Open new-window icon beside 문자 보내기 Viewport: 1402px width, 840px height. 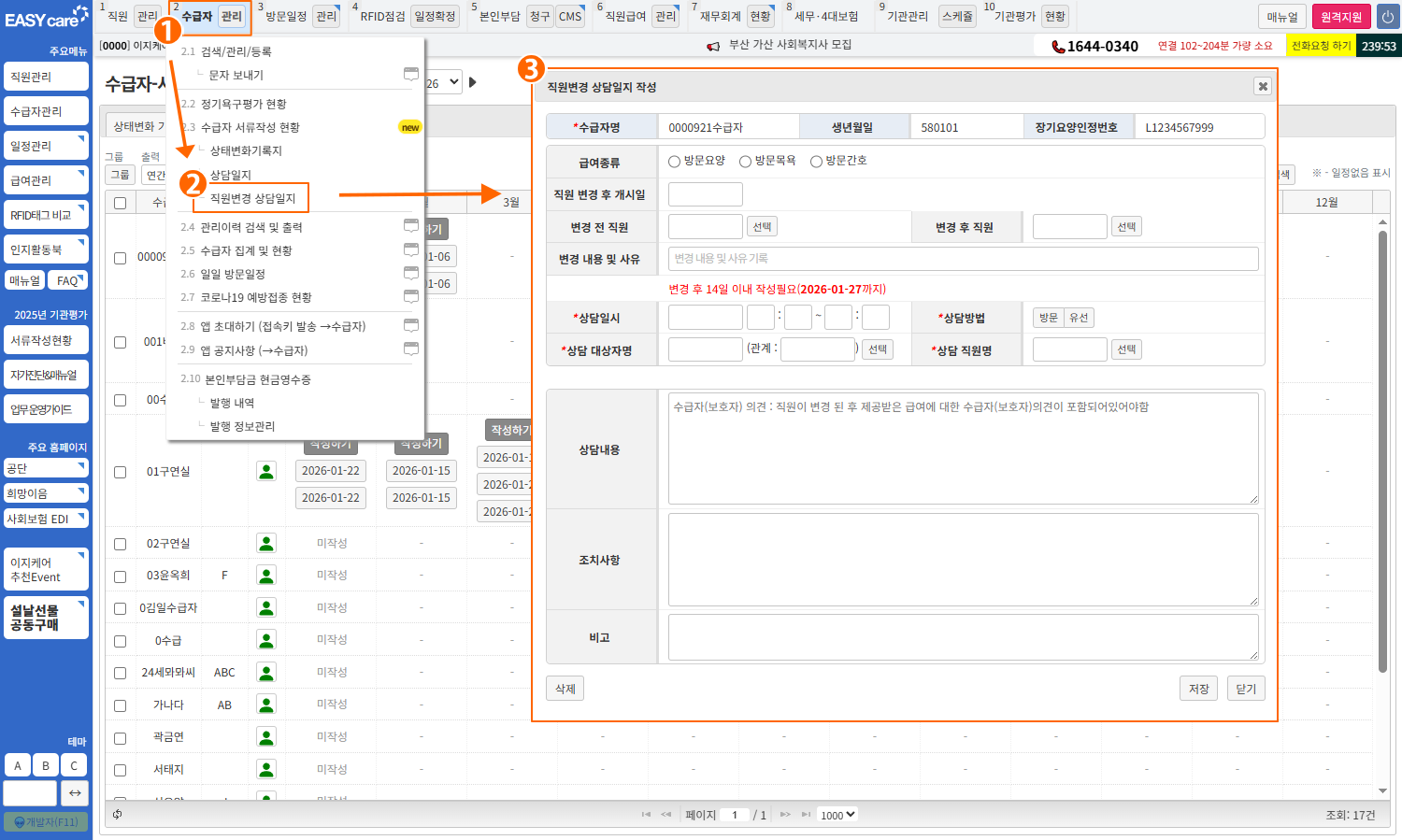(x=410, y=74)
